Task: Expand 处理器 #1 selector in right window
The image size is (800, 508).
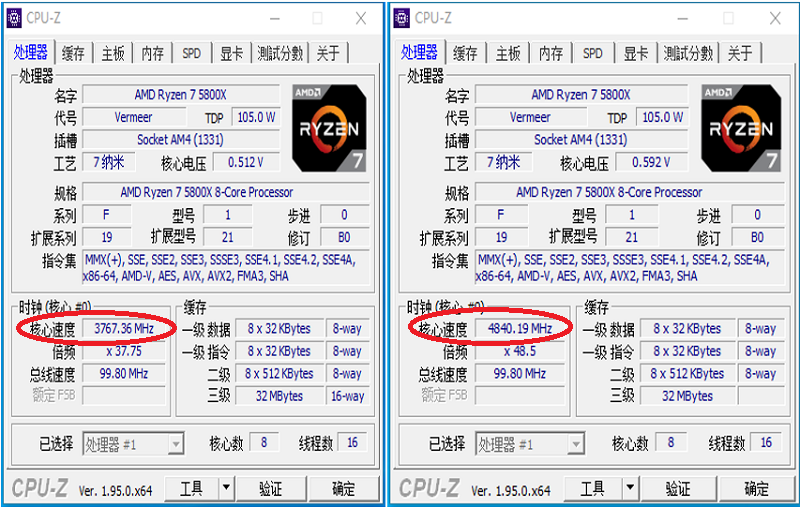Action: (576, 444)
